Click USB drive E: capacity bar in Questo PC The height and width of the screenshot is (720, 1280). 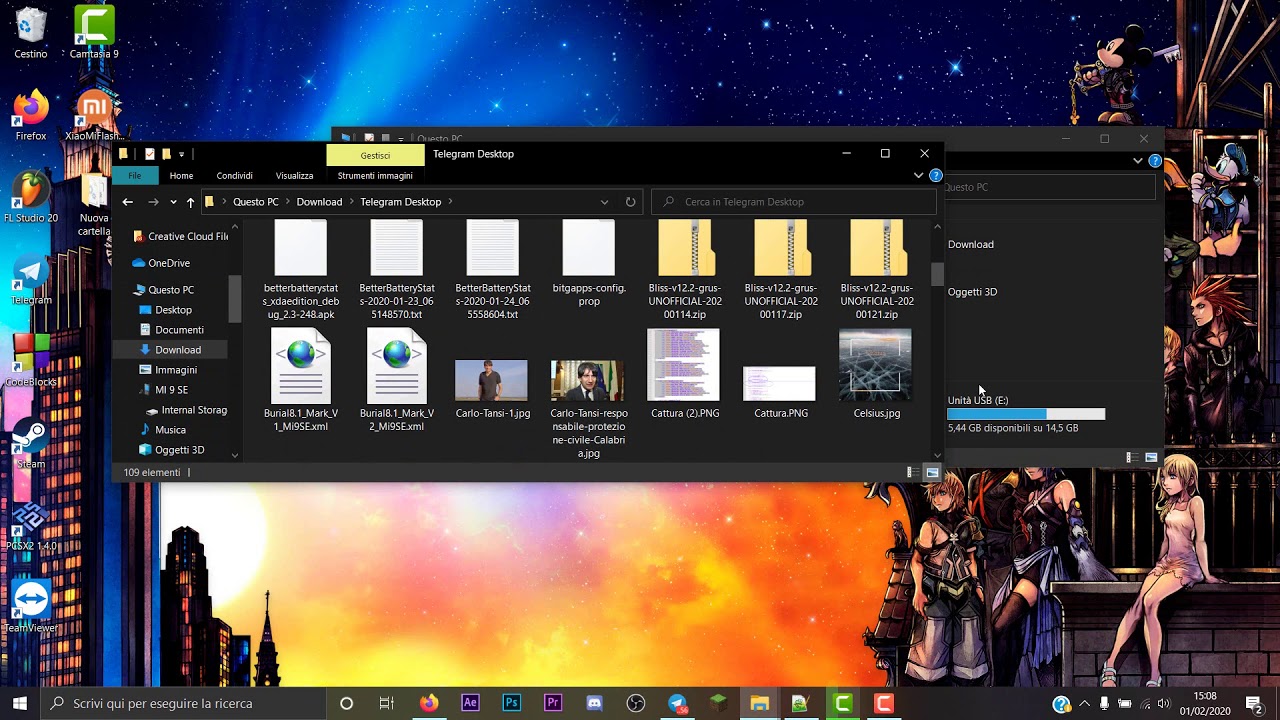1026,414
